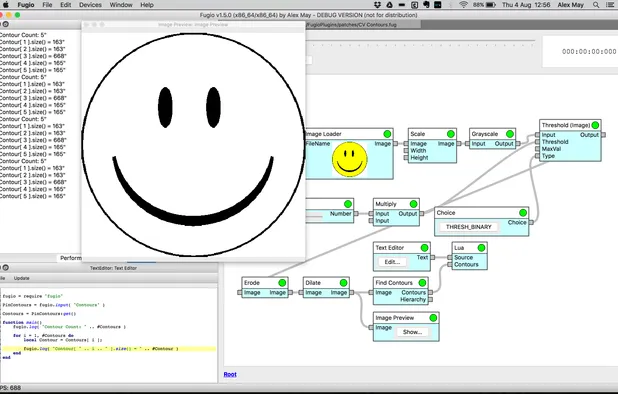This screenshot has height=394, width=618.
Task: Select the Source pin on Lua node
Action: coord(449,257)
